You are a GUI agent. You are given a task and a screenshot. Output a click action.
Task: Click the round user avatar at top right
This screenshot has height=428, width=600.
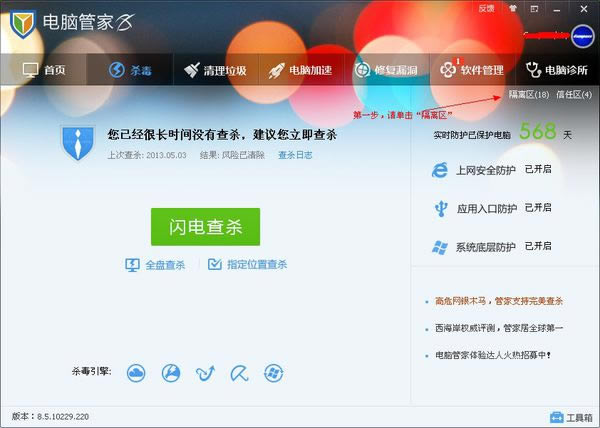coord(582,35)
